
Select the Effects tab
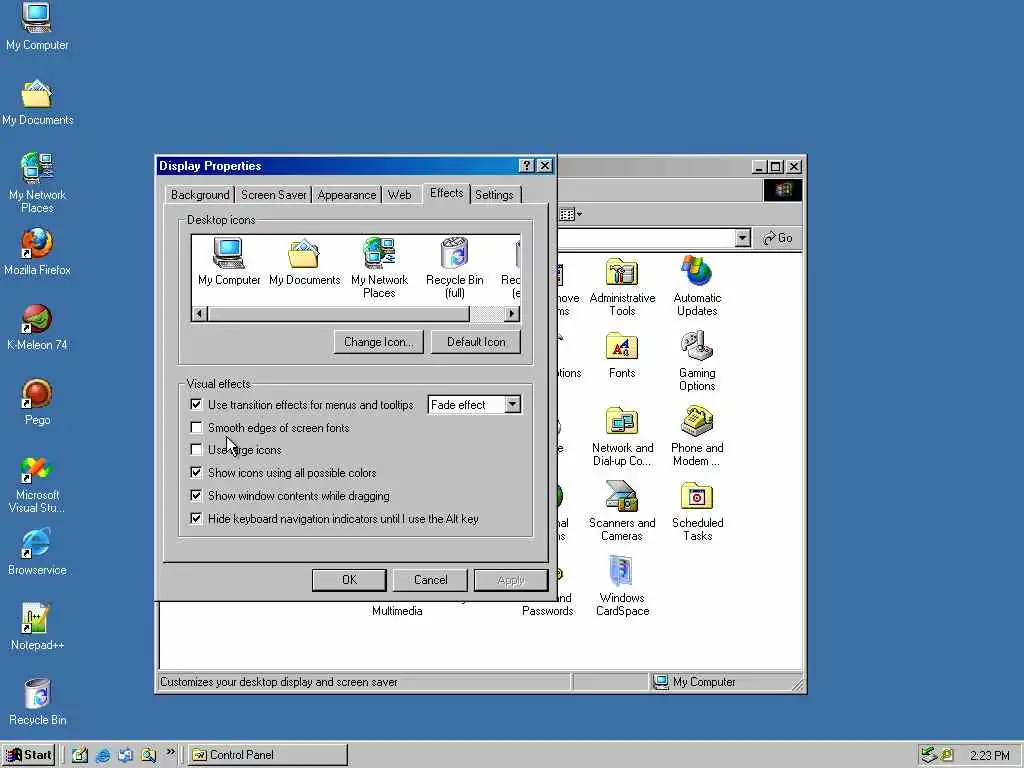point(447,193)
